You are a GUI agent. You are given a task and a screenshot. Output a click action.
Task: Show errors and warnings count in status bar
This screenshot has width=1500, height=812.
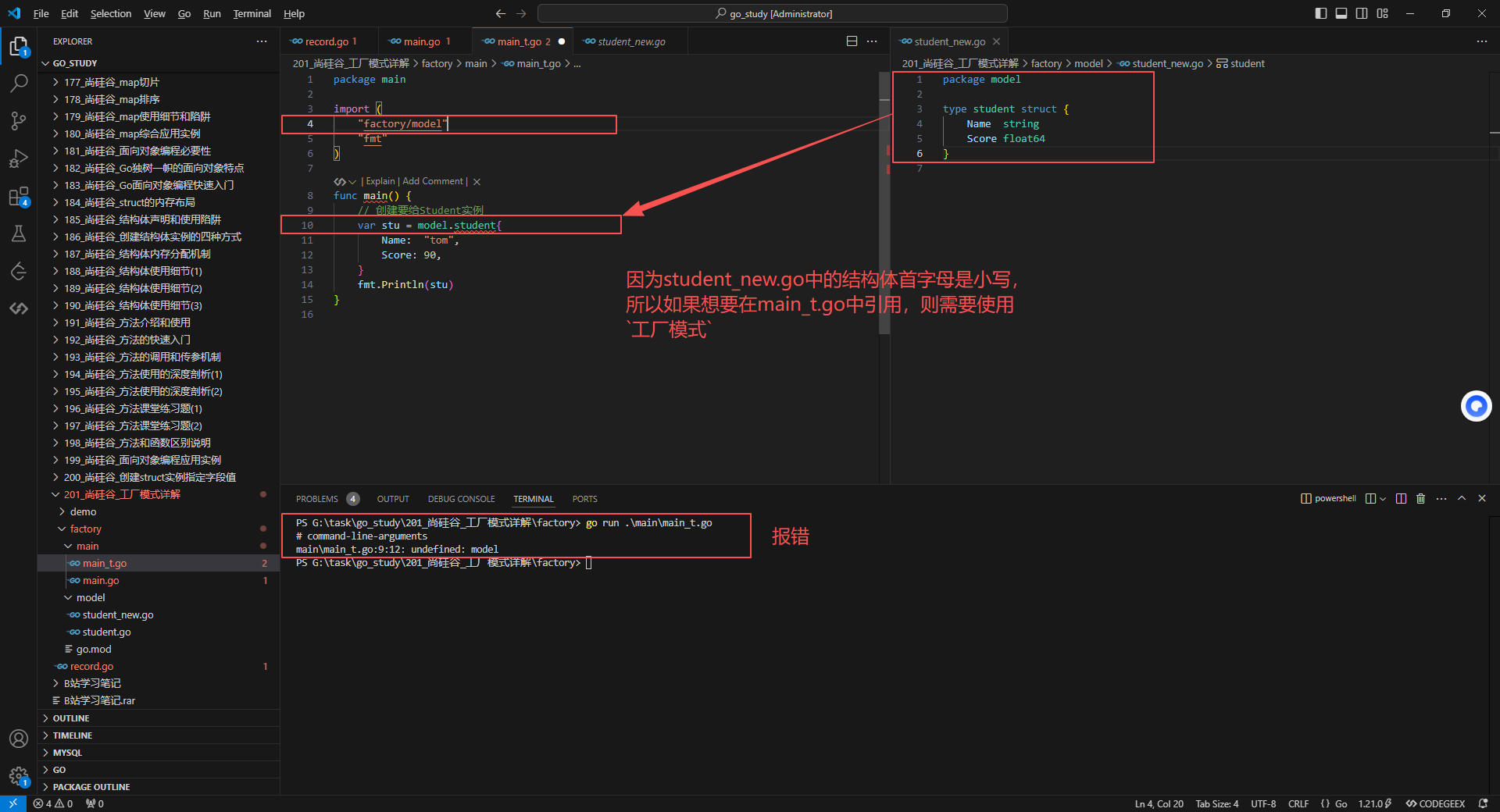53,803
